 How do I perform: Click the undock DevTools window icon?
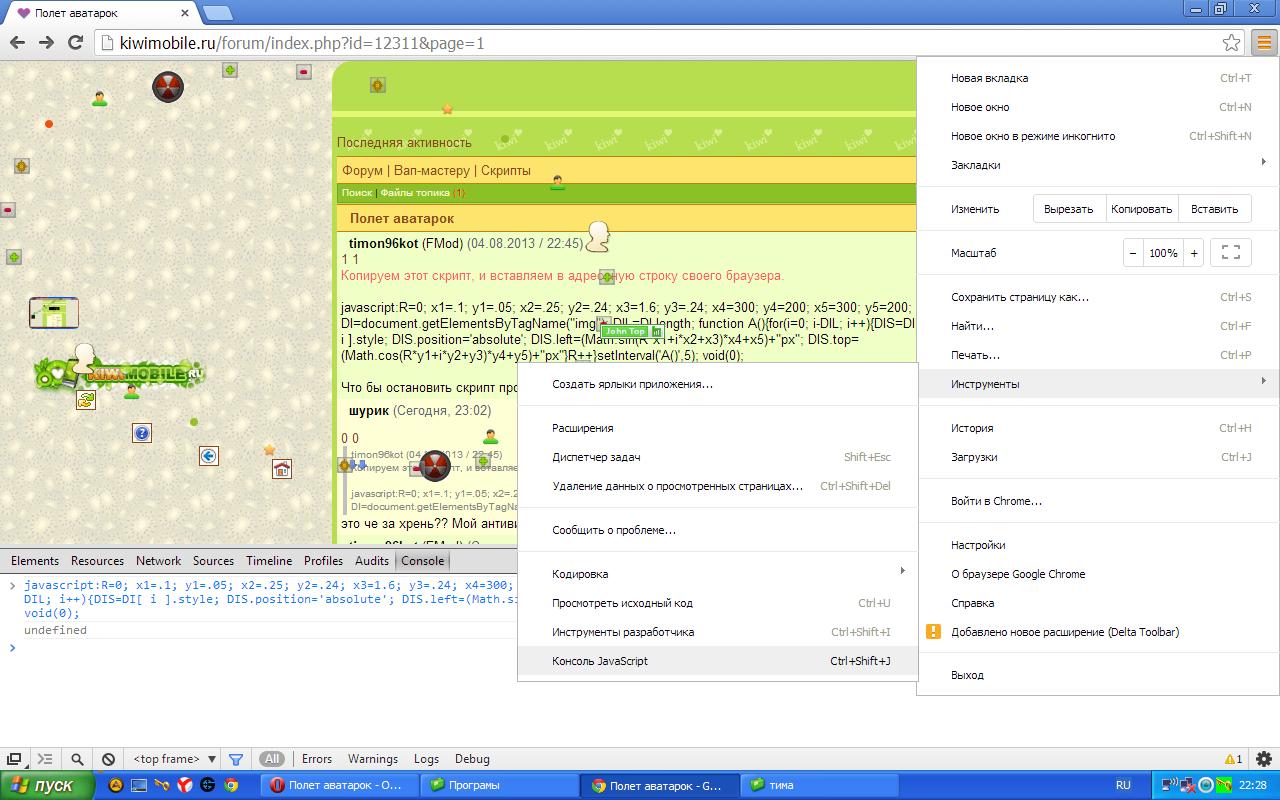14,759
